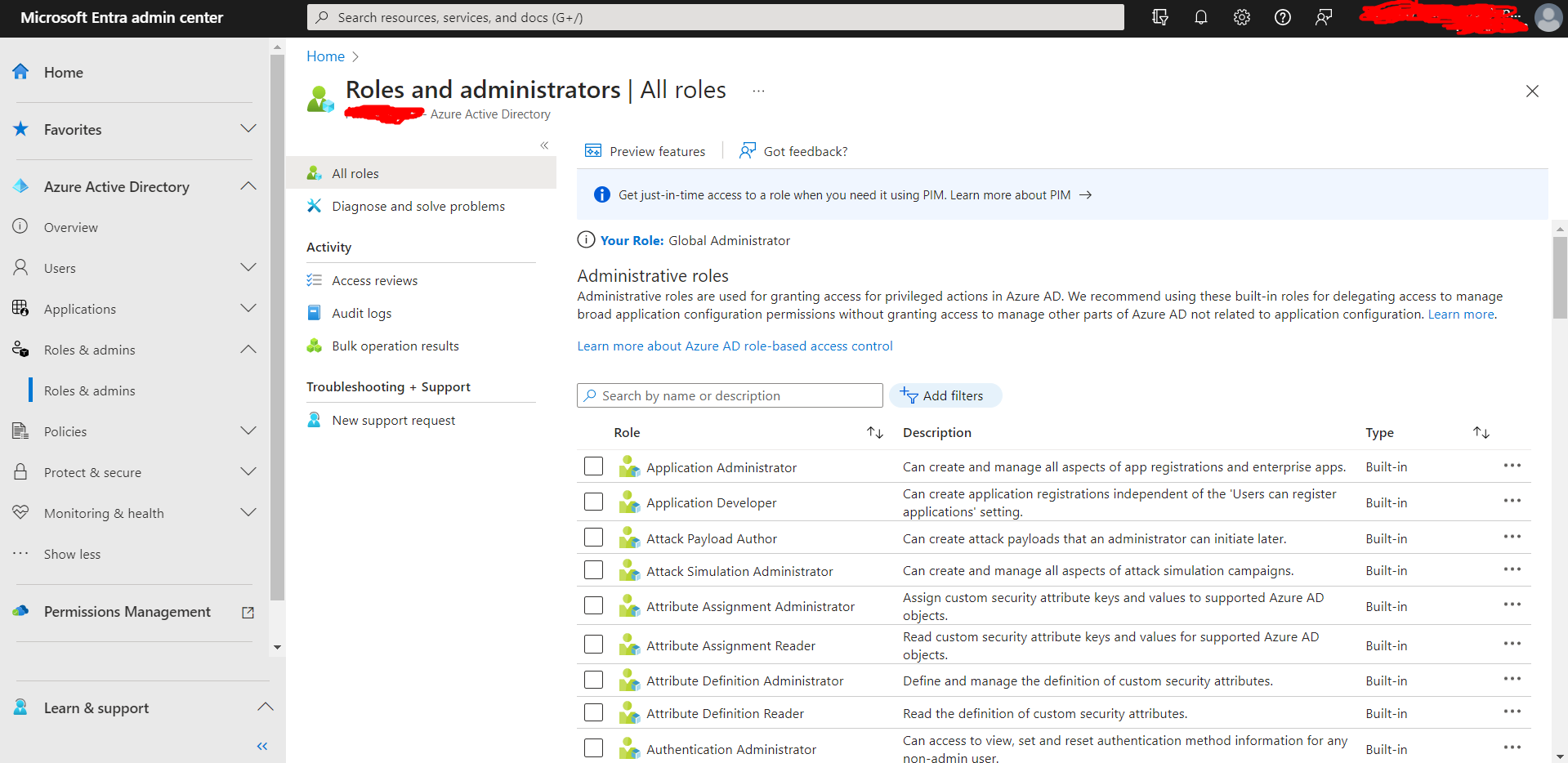This screenshot has height=763, width=1568.
Task: Check the Authentication Administrator checkbox
Action: 594,748
